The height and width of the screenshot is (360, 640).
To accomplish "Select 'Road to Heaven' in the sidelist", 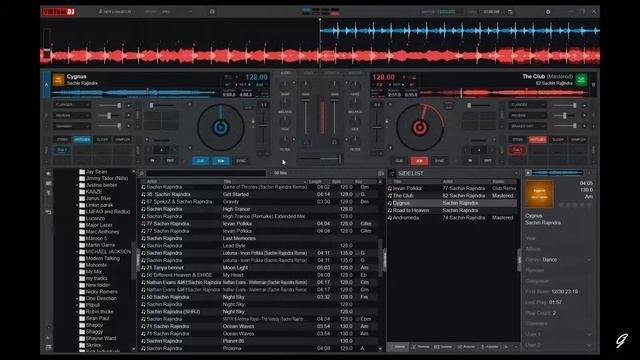I will tap(452, 210).
